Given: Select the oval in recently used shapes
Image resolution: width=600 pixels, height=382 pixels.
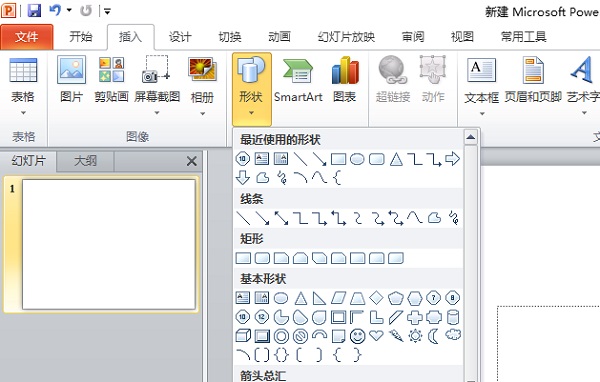Looking at the screenshot, I should point(357,158).
